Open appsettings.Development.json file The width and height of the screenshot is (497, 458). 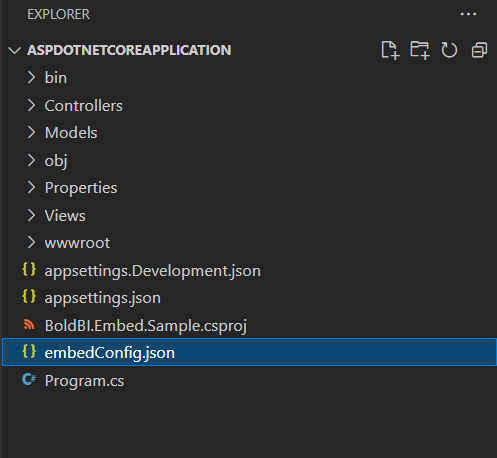(153, 271)
